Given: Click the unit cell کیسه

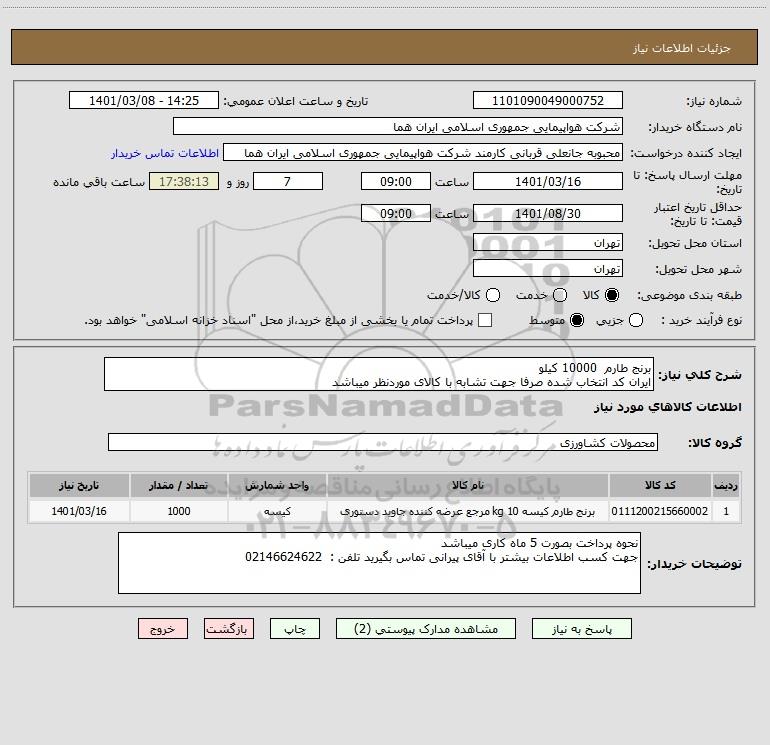Looking at the screenshot, I should point(277,511).
